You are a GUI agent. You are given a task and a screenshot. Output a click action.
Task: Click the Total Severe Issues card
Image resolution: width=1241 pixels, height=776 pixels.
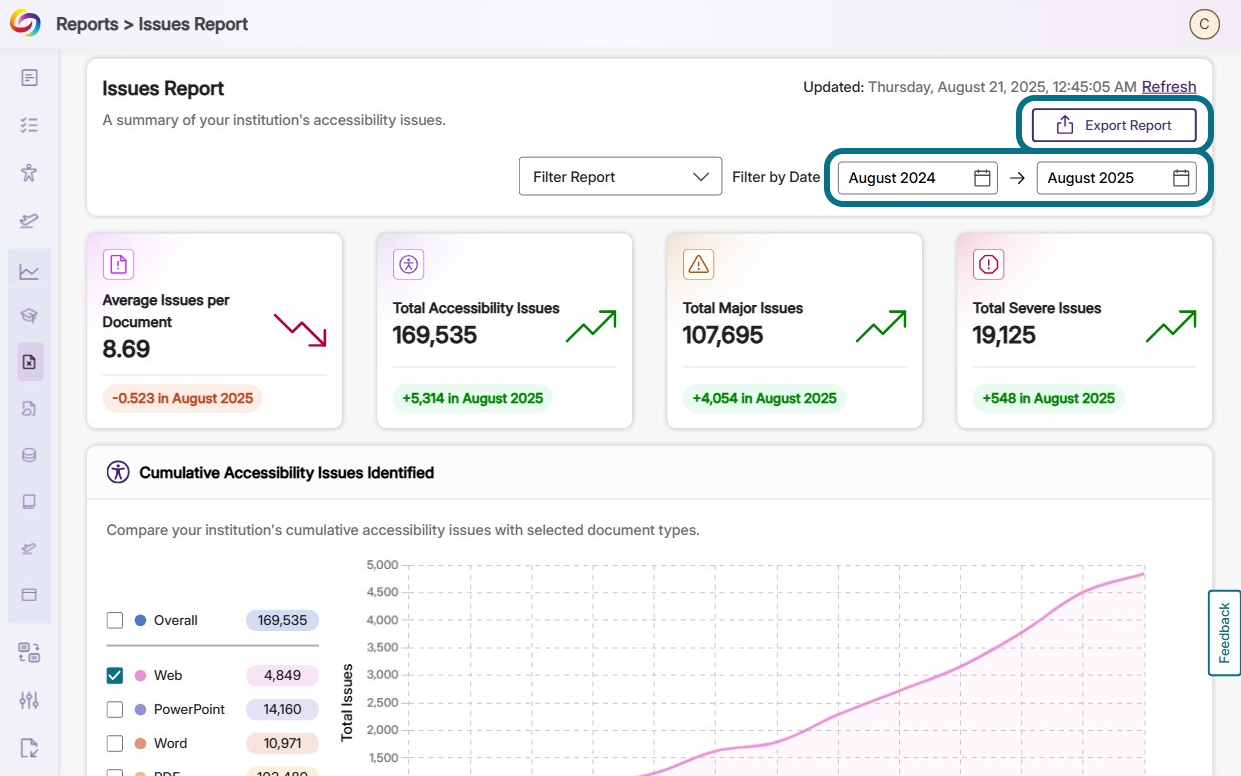pos(1084,331)
